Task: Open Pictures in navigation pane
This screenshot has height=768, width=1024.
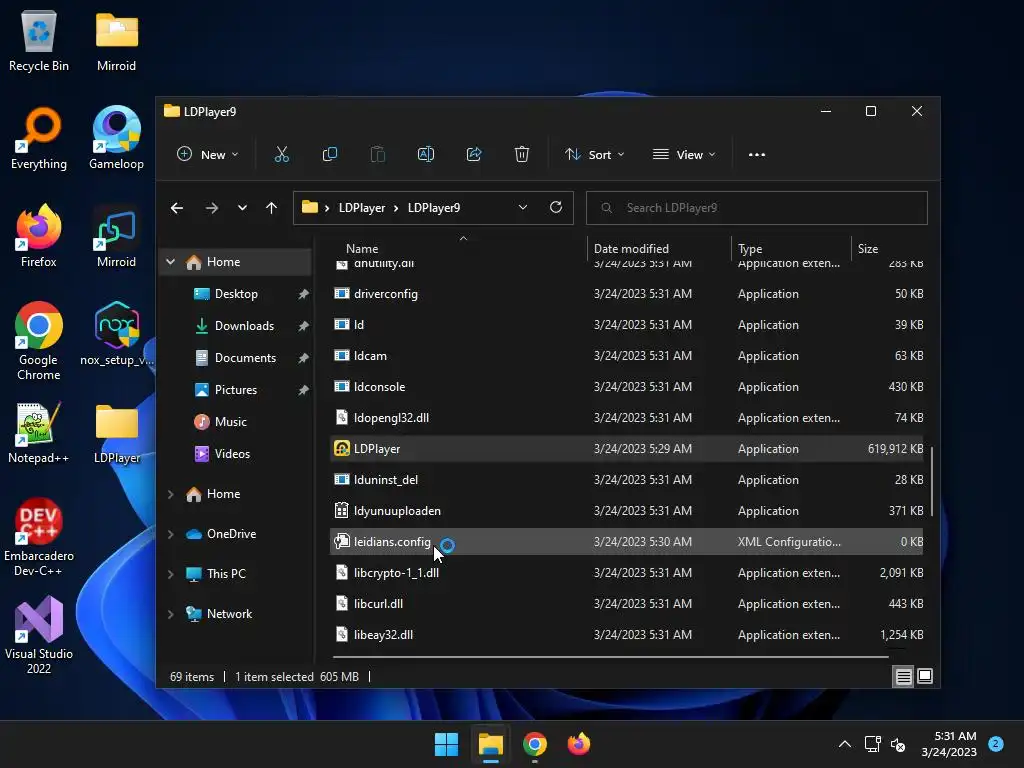Action: coord(236,390)
